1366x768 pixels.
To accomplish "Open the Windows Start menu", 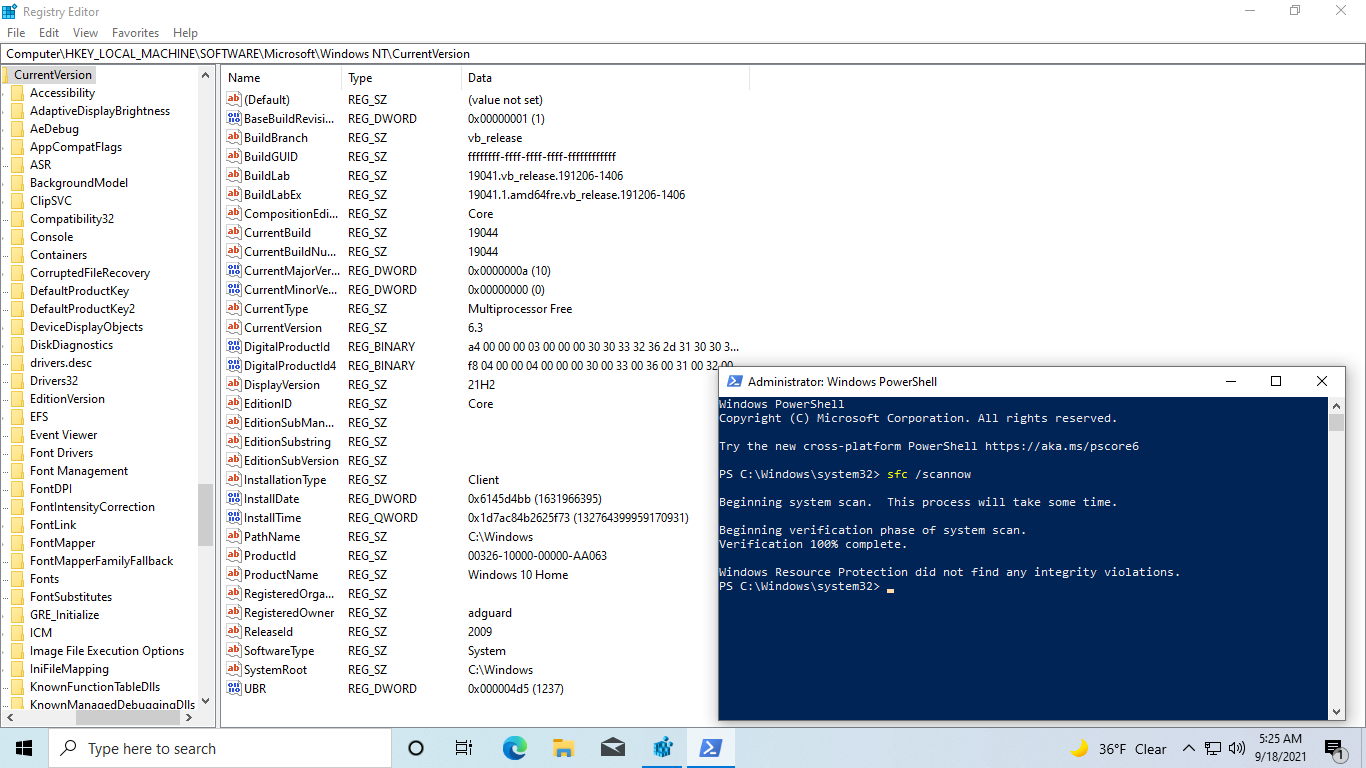I will pos(24,748).
